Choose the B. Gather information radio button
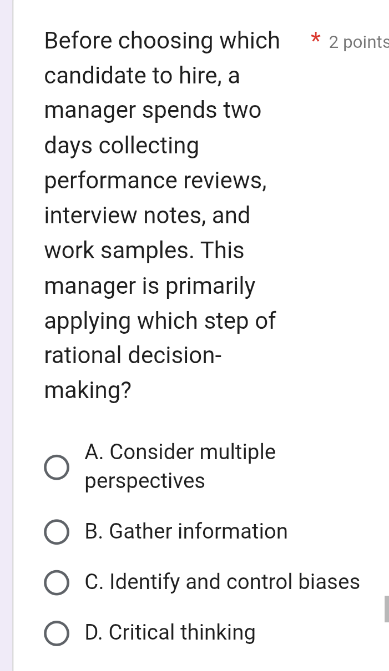The image size is (389, 671). pyautogui.click(x=56, y=532)
